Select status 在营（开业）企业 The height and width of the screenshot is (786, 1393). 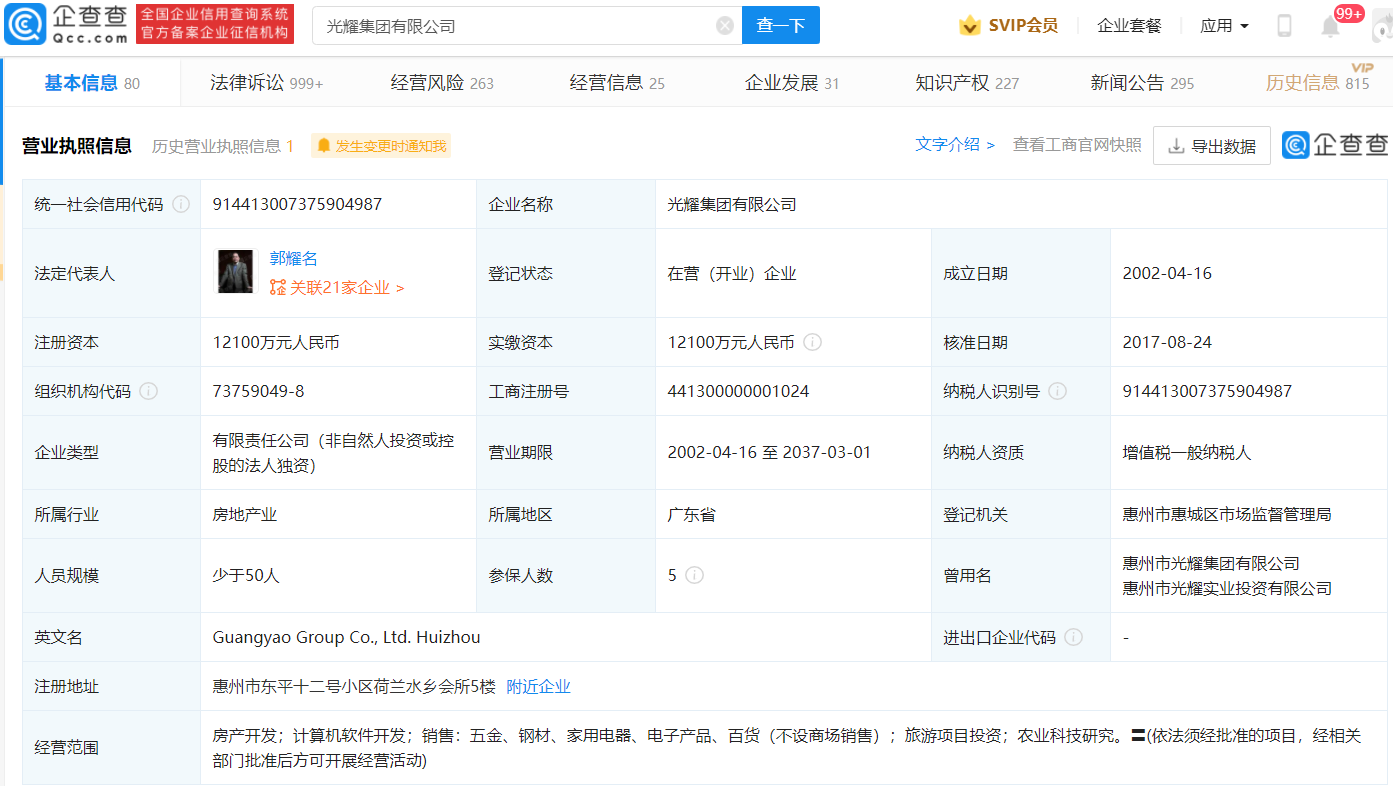pos(732,273)
